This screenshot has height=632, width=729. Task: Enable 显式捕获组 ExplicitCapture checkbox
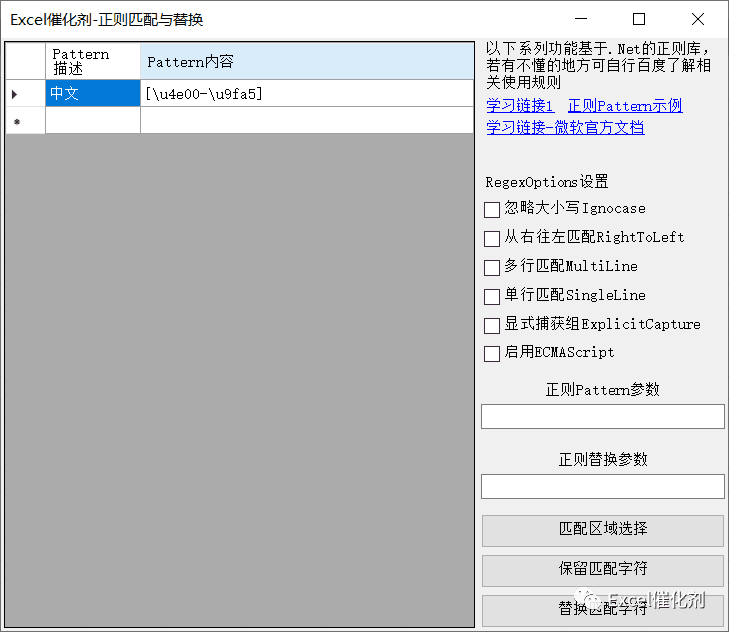(x=492, y=325)
